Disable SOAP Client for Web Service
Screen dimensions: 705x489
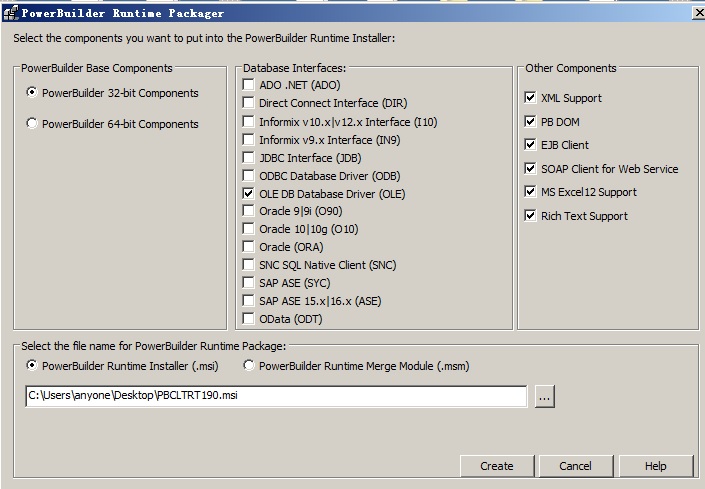(x=530, y=169)
